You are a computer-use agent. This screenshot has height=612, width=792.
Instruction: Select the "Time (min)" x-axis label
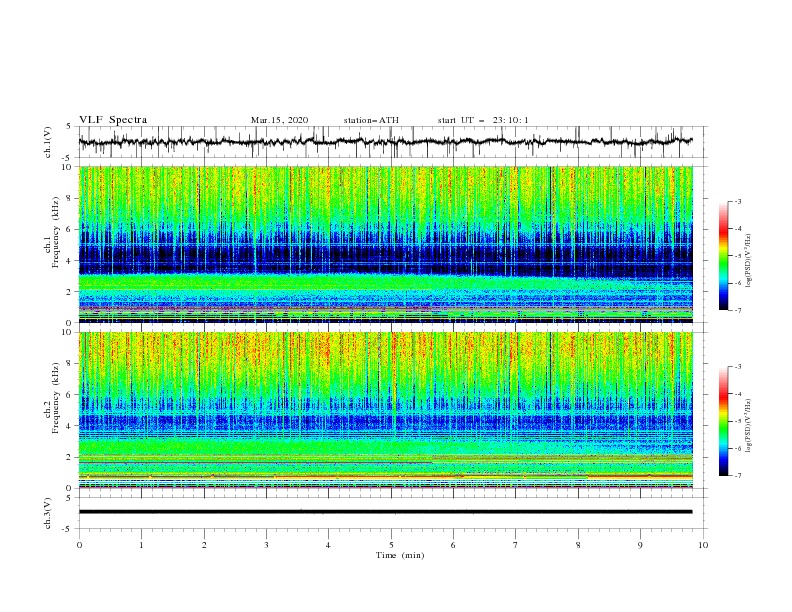tap(400, 555)
